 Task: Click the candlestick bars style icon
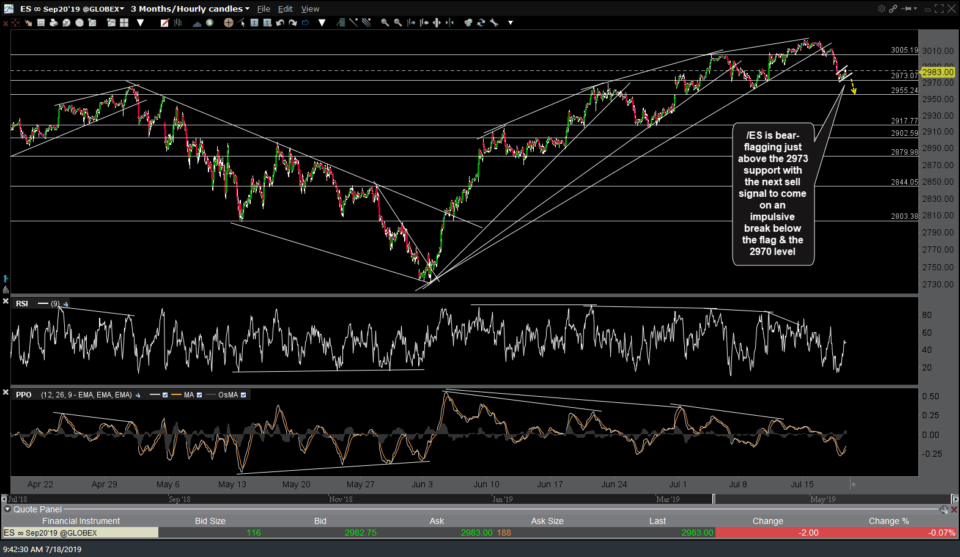point(178,23)
